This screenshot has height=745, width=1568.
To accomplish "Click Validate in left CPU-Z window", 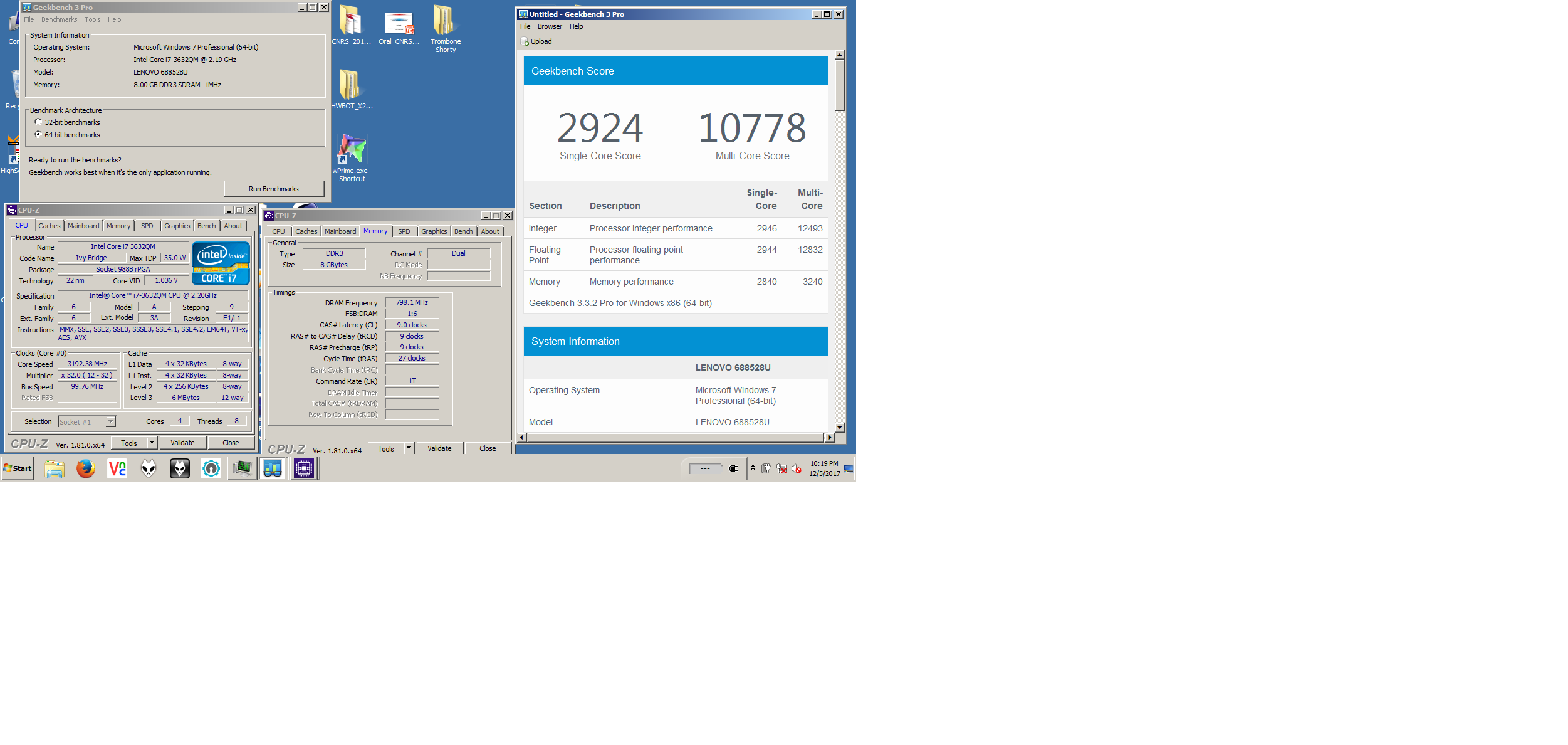I will [182, 443].
